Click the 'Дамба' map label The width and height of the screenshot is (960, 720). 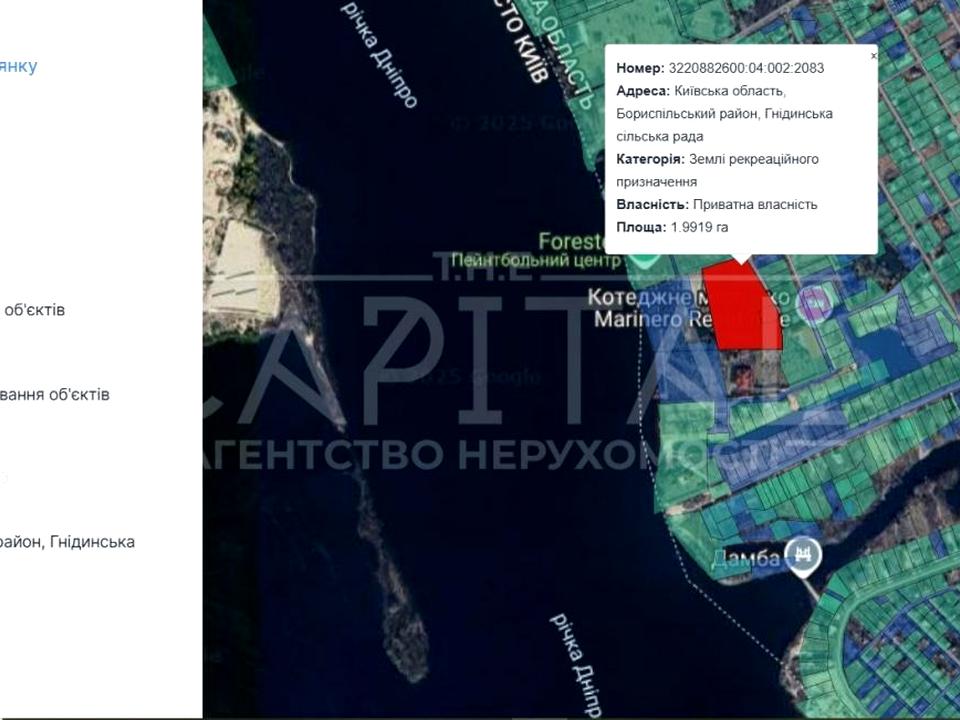point(745,559)
